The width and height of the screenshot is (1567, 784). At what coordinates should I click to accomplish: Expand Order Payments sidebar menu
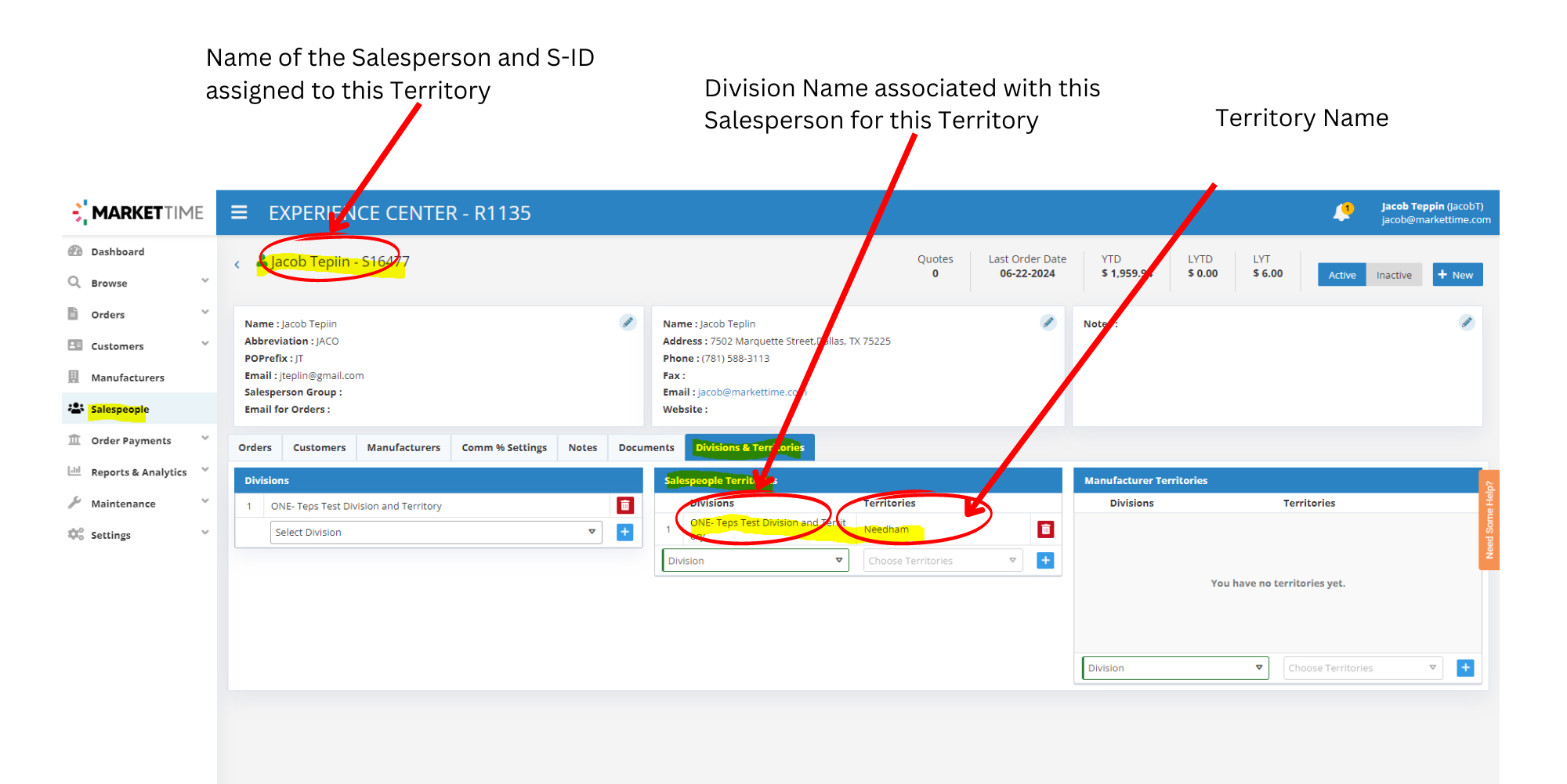pos(204,439)
